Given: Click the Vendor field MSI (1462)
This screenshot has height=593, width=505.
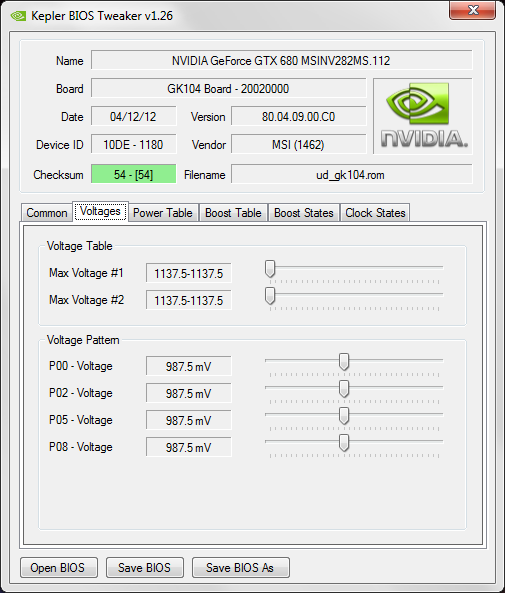Looking at the screenshot, I should [x=298, y=144].
